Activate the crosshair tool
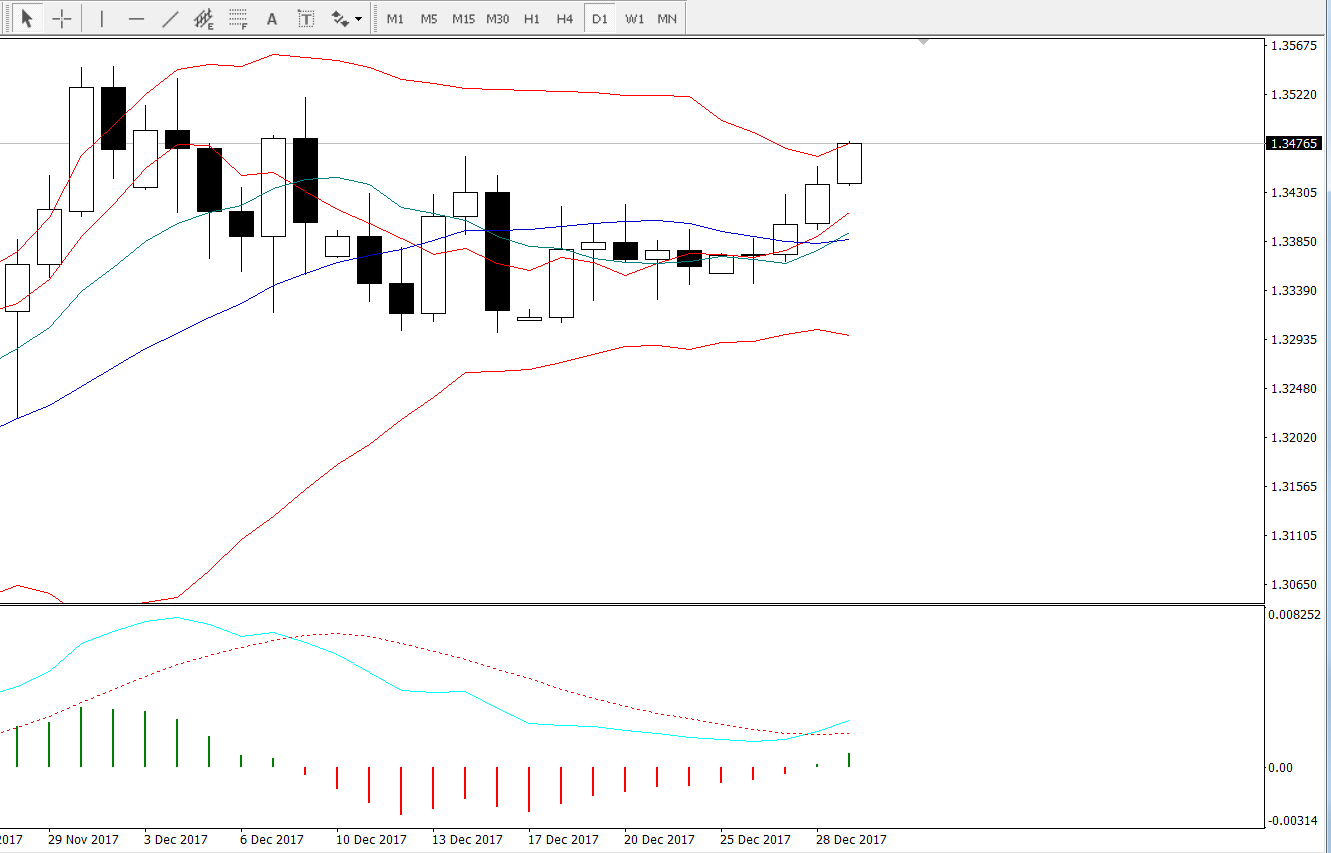Screen dimensions: 1331x853 pyautogui.click(x=61, y=18)
